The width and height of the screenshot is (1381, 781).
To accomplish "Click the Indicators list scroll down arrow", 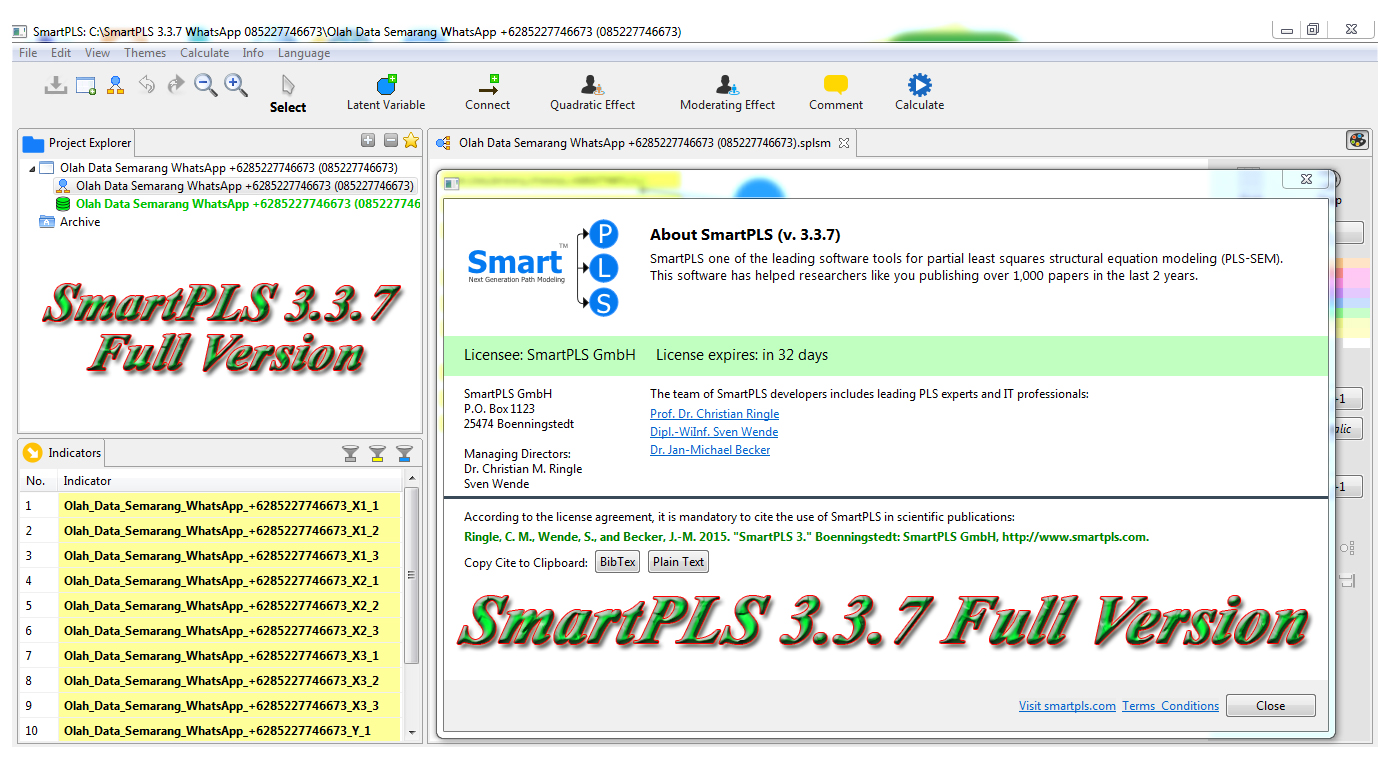I will pyautogui.click(x=411, y=733).
